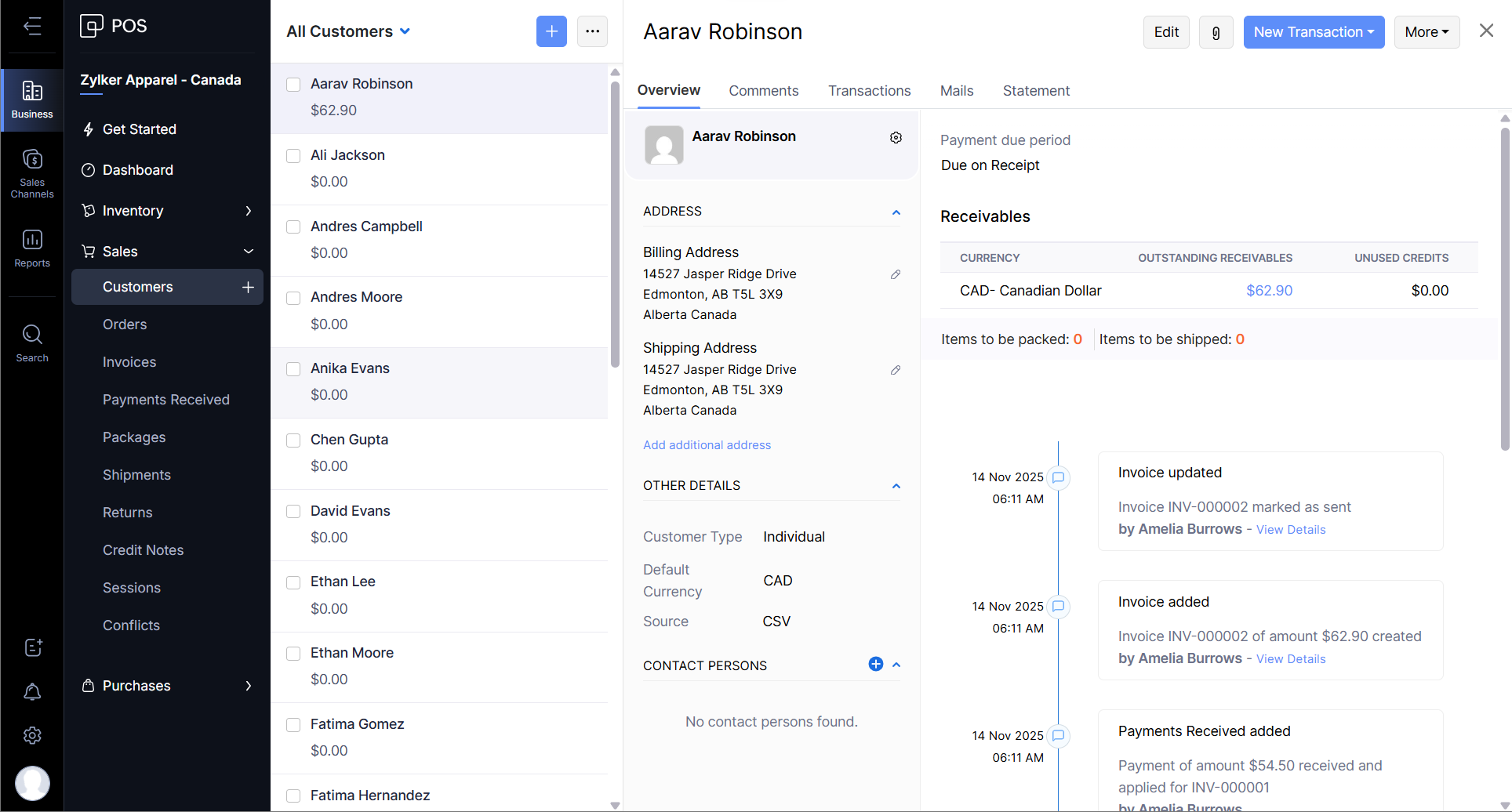Check the Ethan Lee customer checkbox

[x=293, y=582]
